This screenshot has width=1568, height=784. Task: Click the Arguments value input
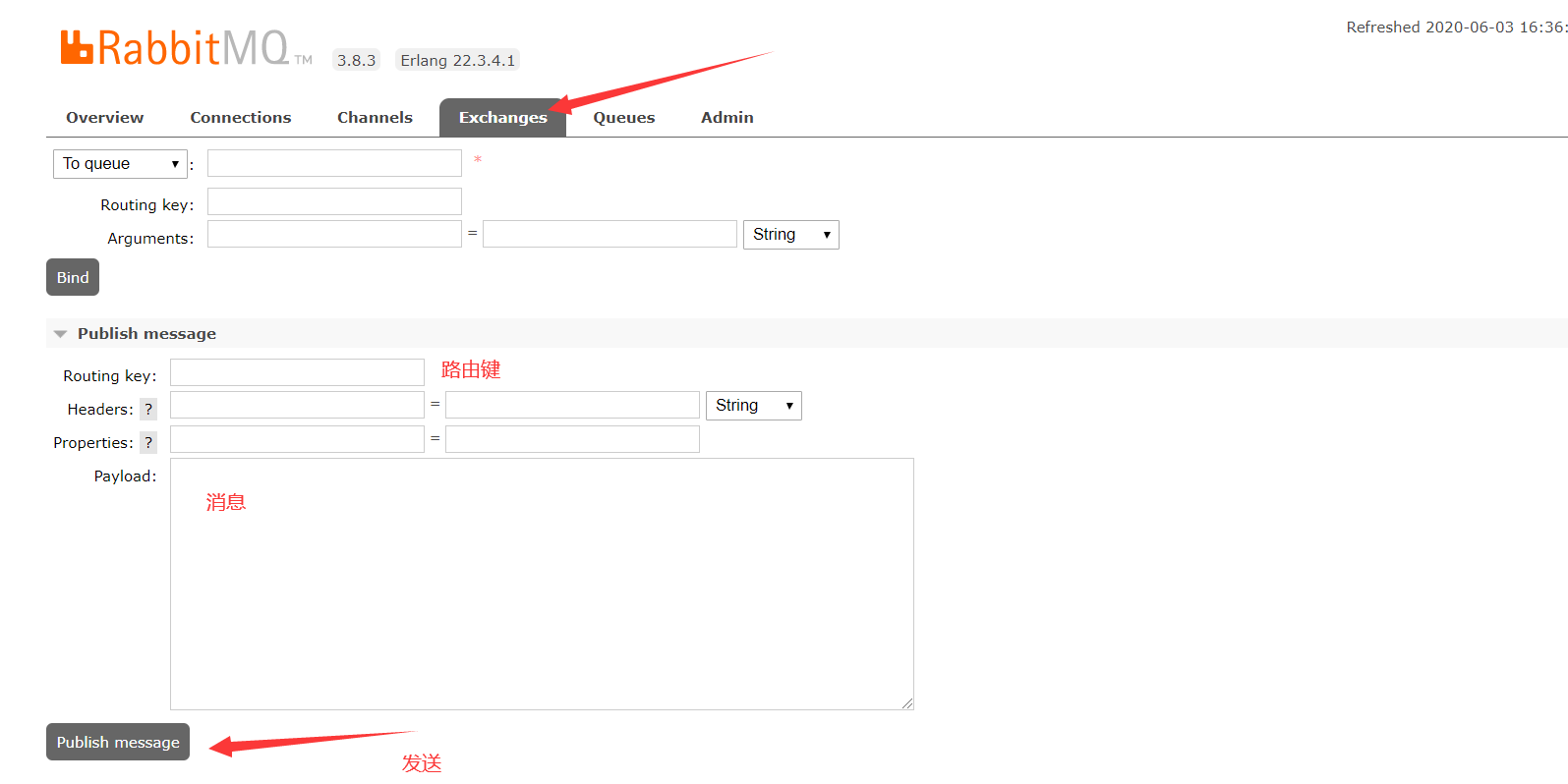(x=610, y=234)
